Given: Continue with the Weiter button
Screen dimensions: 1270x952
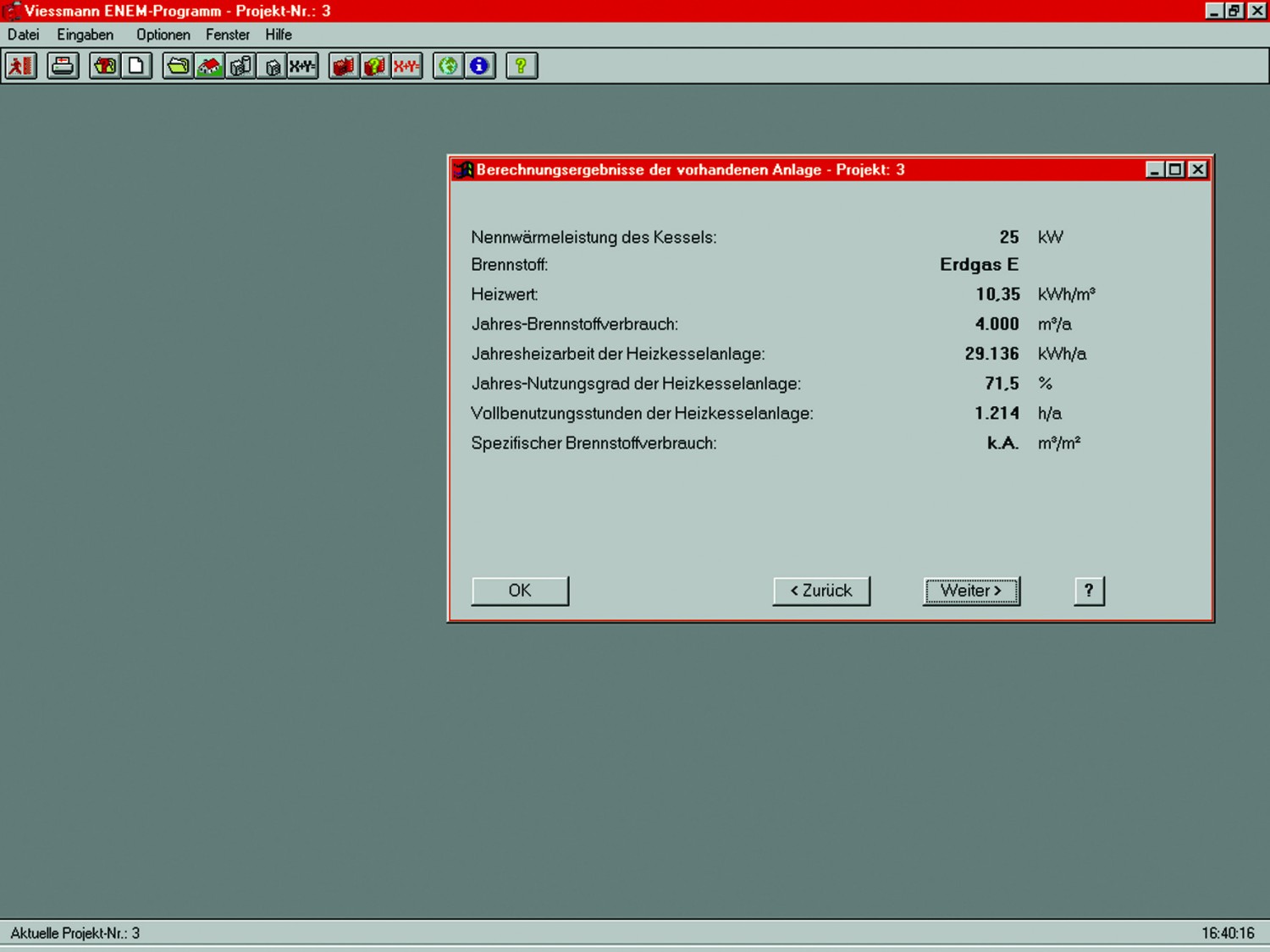Looking at the screenshot, I should (971, 591).
